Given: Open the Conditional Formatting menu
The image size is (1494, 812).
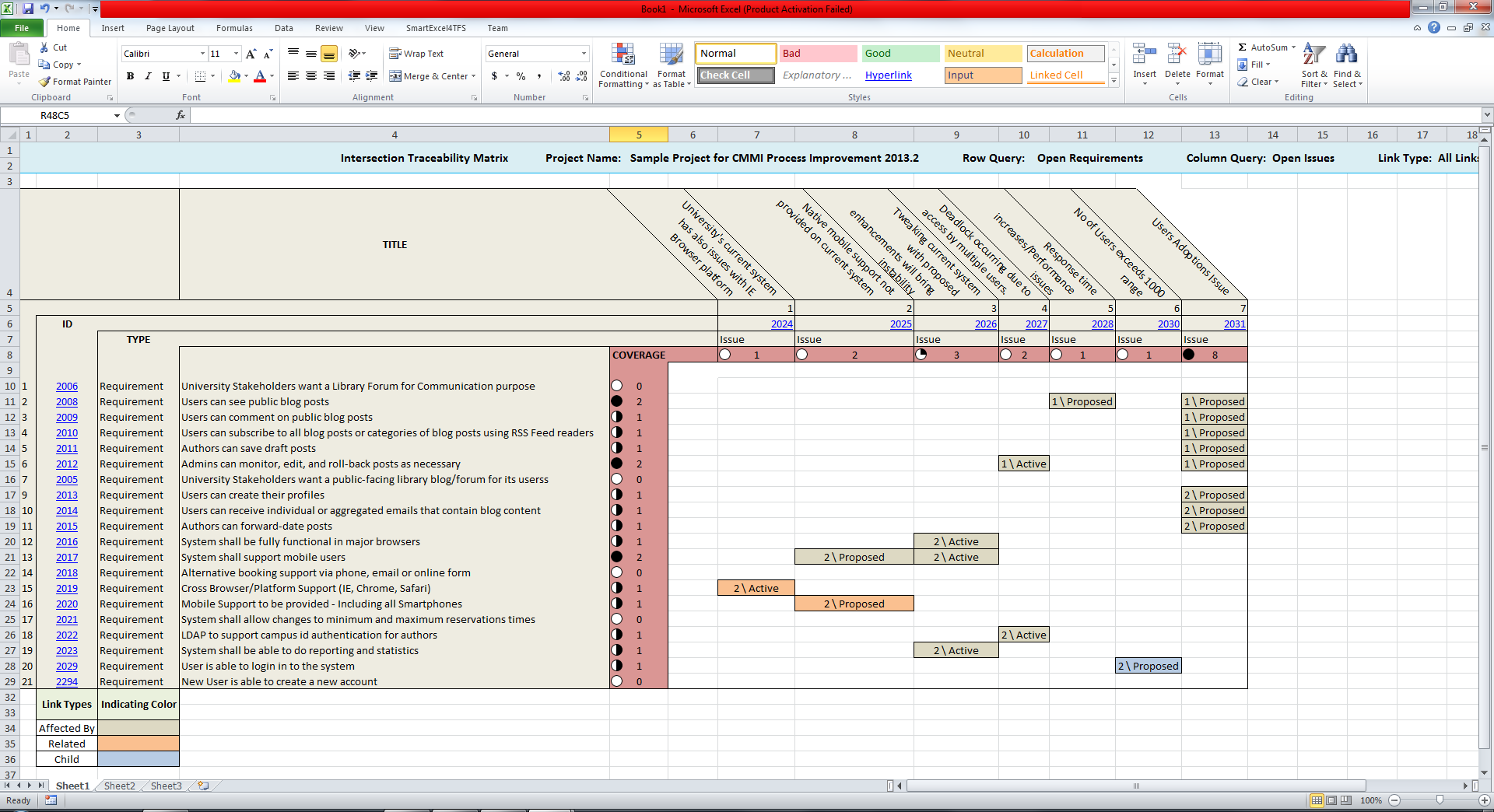Looking at the screenshot, I should [623, 66].
